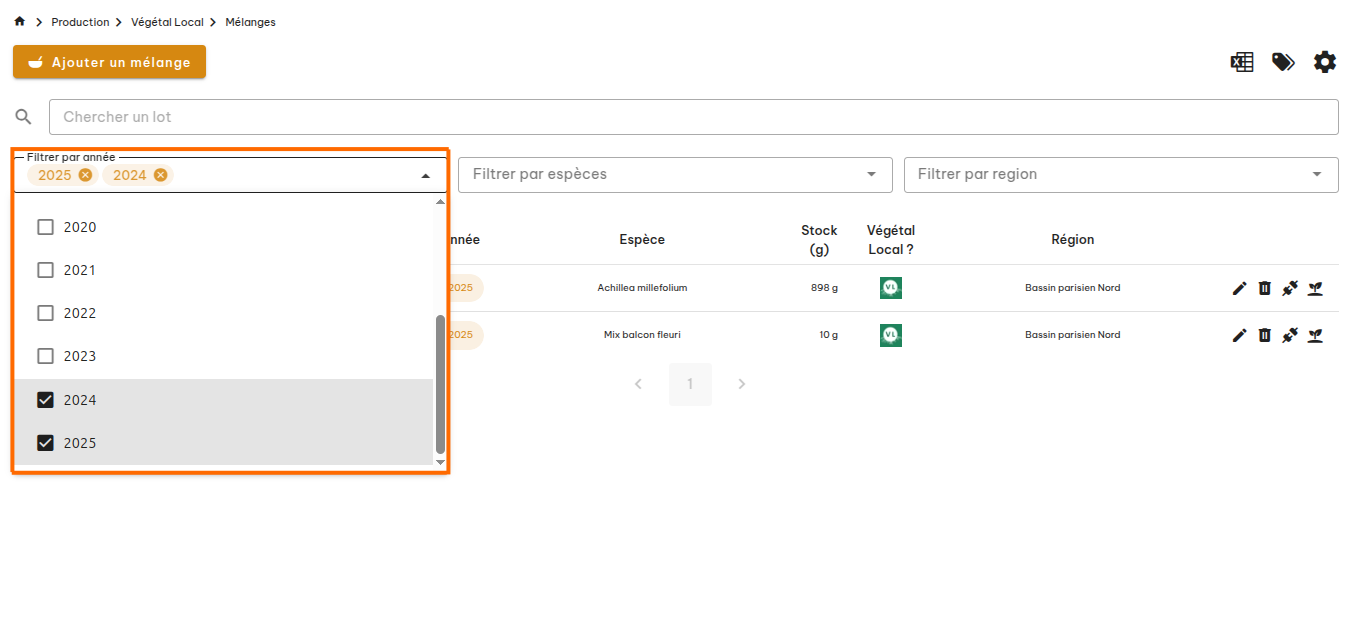Click the Ajouter un mélange button
Viewport: 1353px width, 631px height.
[109, 62]
